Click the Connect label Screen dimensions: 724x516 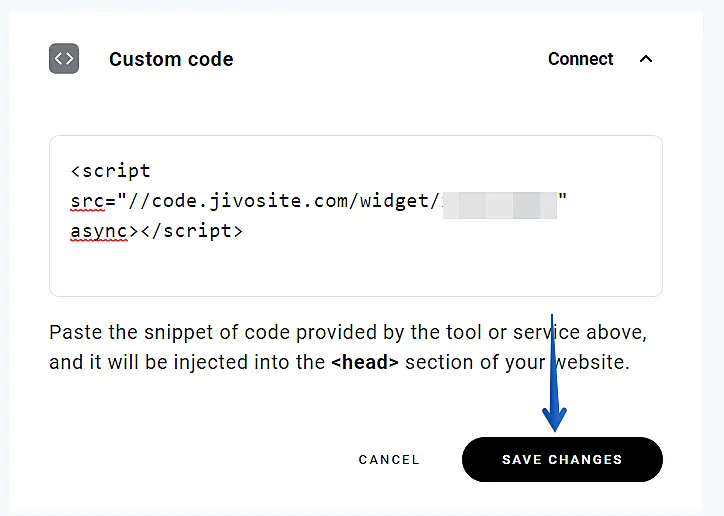(580, 59)
